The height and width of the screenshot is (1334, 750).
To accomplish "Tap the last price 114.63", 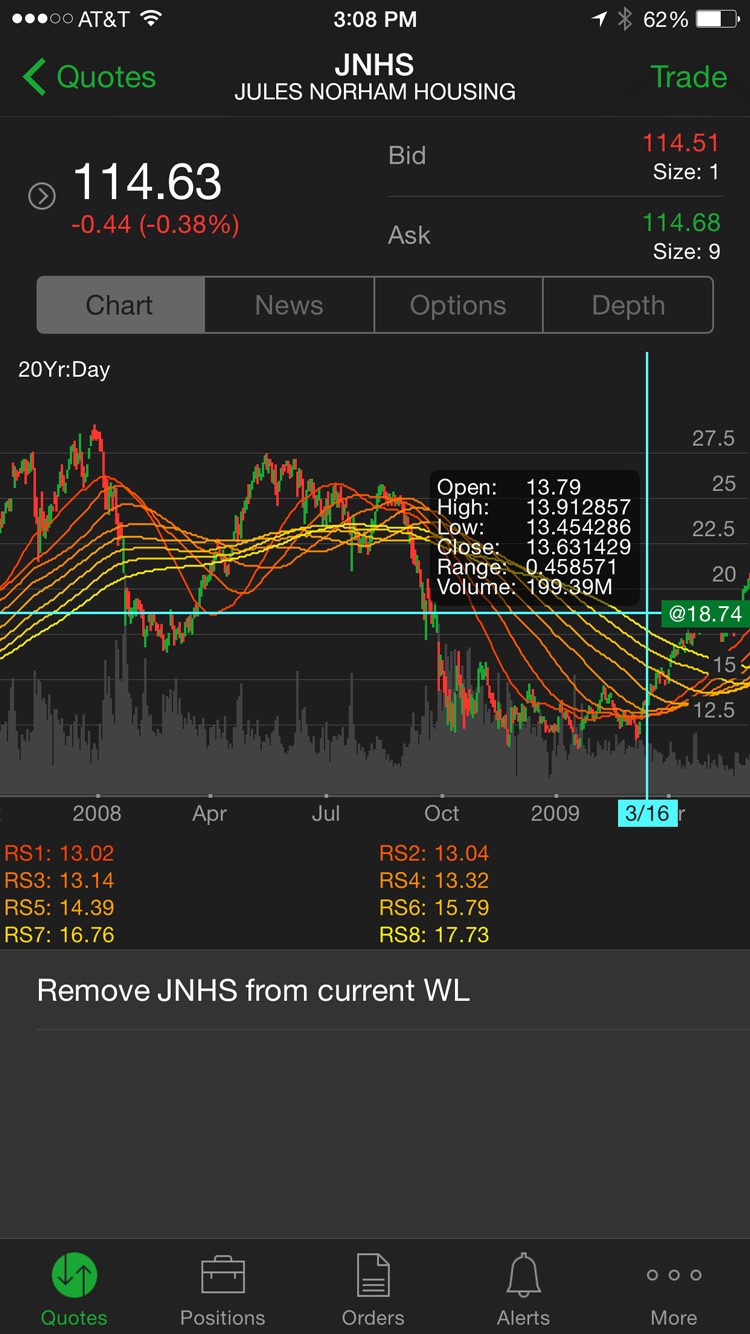I will (x=147, y=182).
